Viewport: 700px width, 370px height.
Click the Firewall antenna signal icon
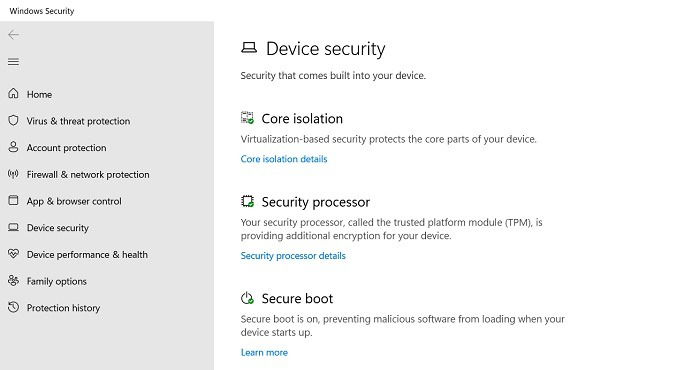(13, 174)
